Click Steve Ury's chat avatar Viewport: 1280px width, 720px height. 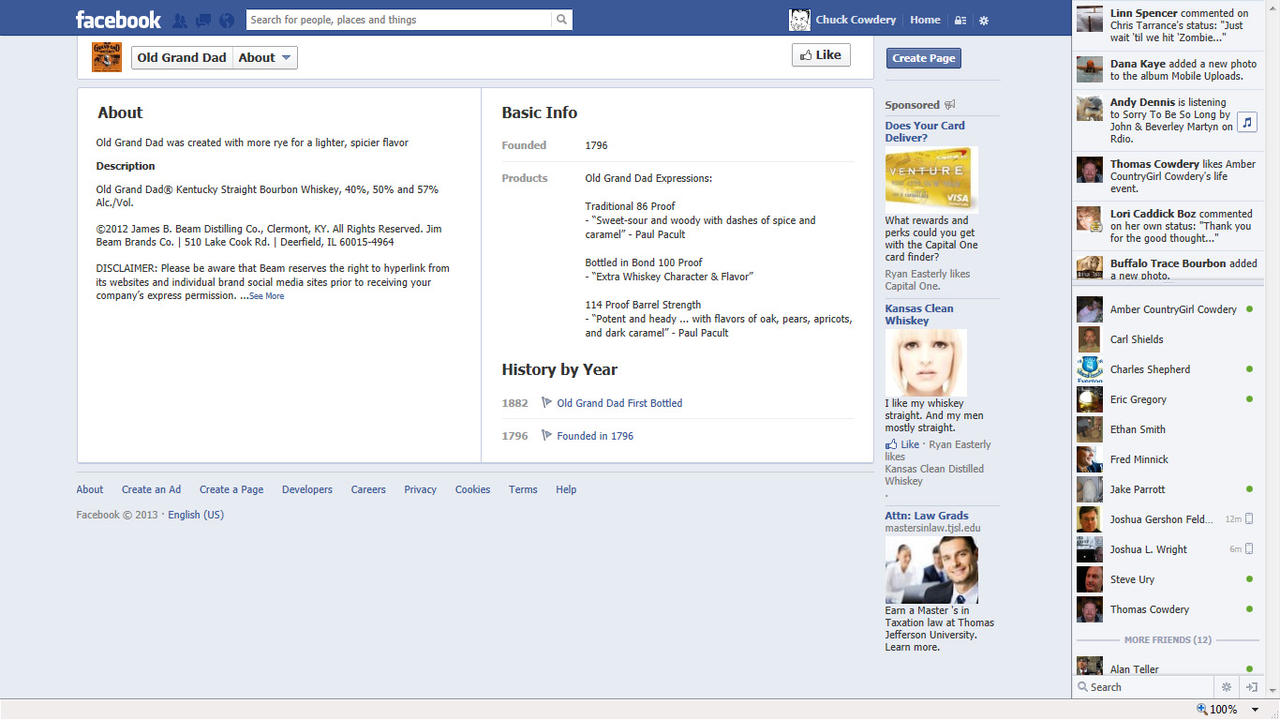click(x=1090, y=579)
